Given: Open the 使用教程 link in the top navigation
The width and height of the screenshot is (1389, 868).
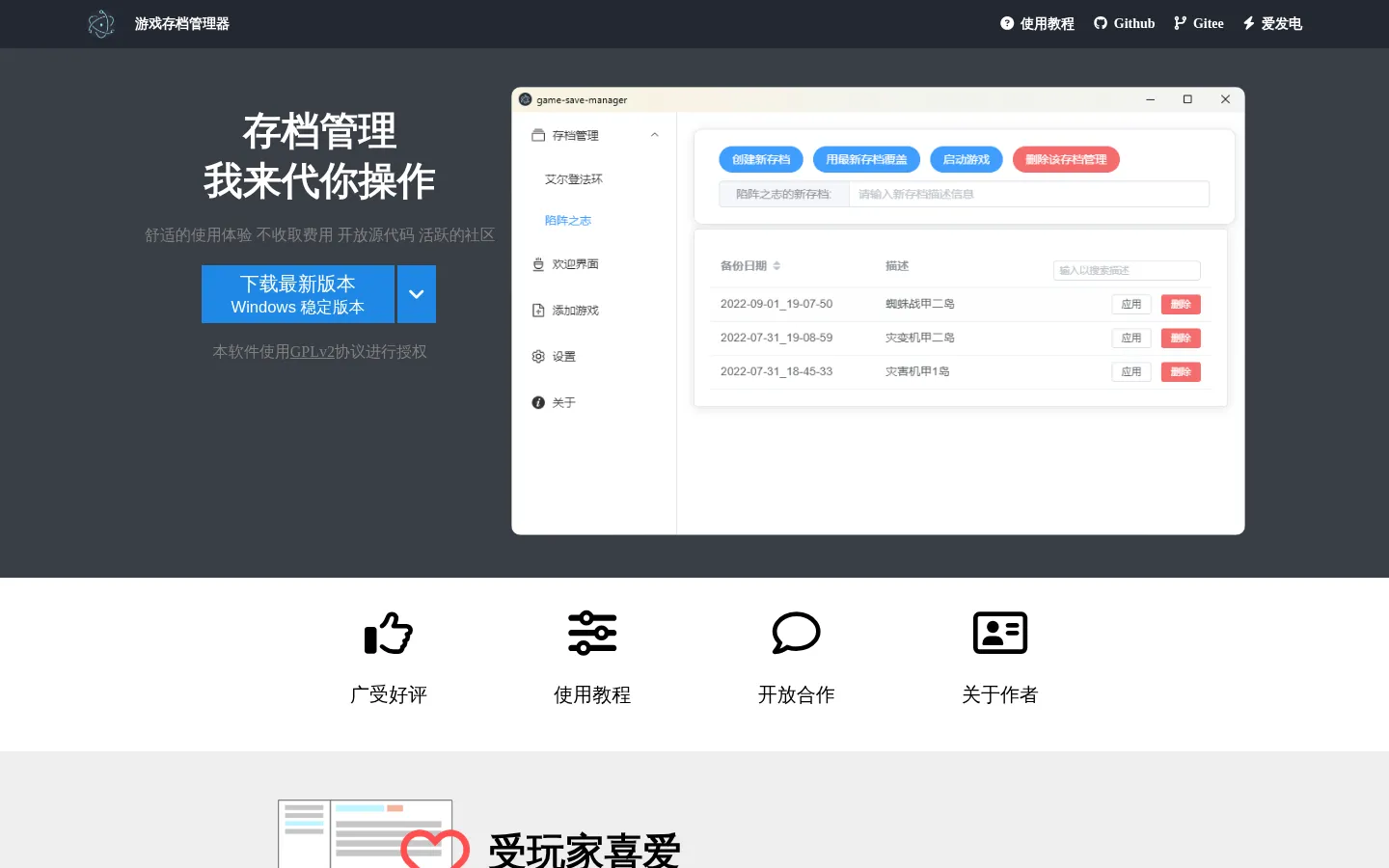Looking at the screenshot, I should 1037,24.
